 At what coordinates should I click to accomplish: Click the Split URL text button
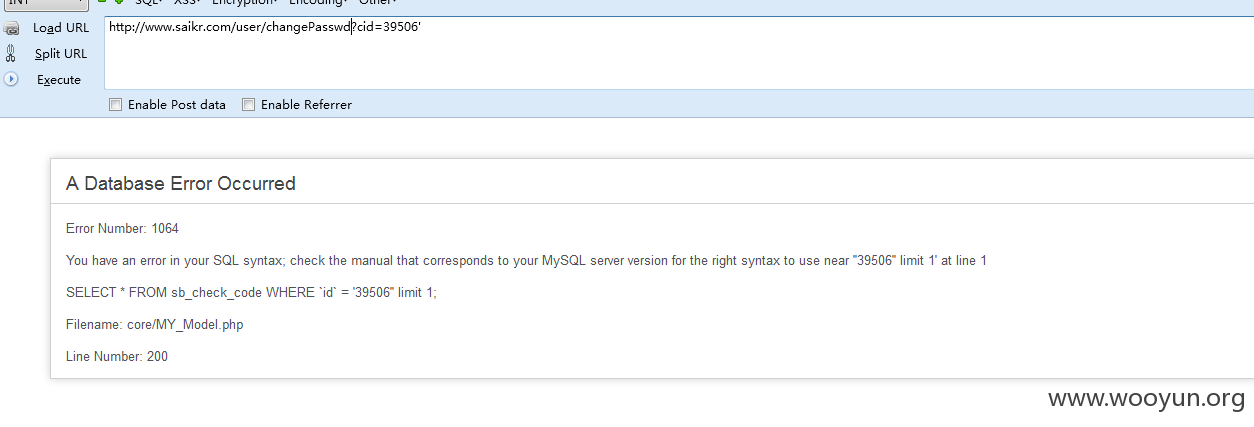[x=61, y=54]
